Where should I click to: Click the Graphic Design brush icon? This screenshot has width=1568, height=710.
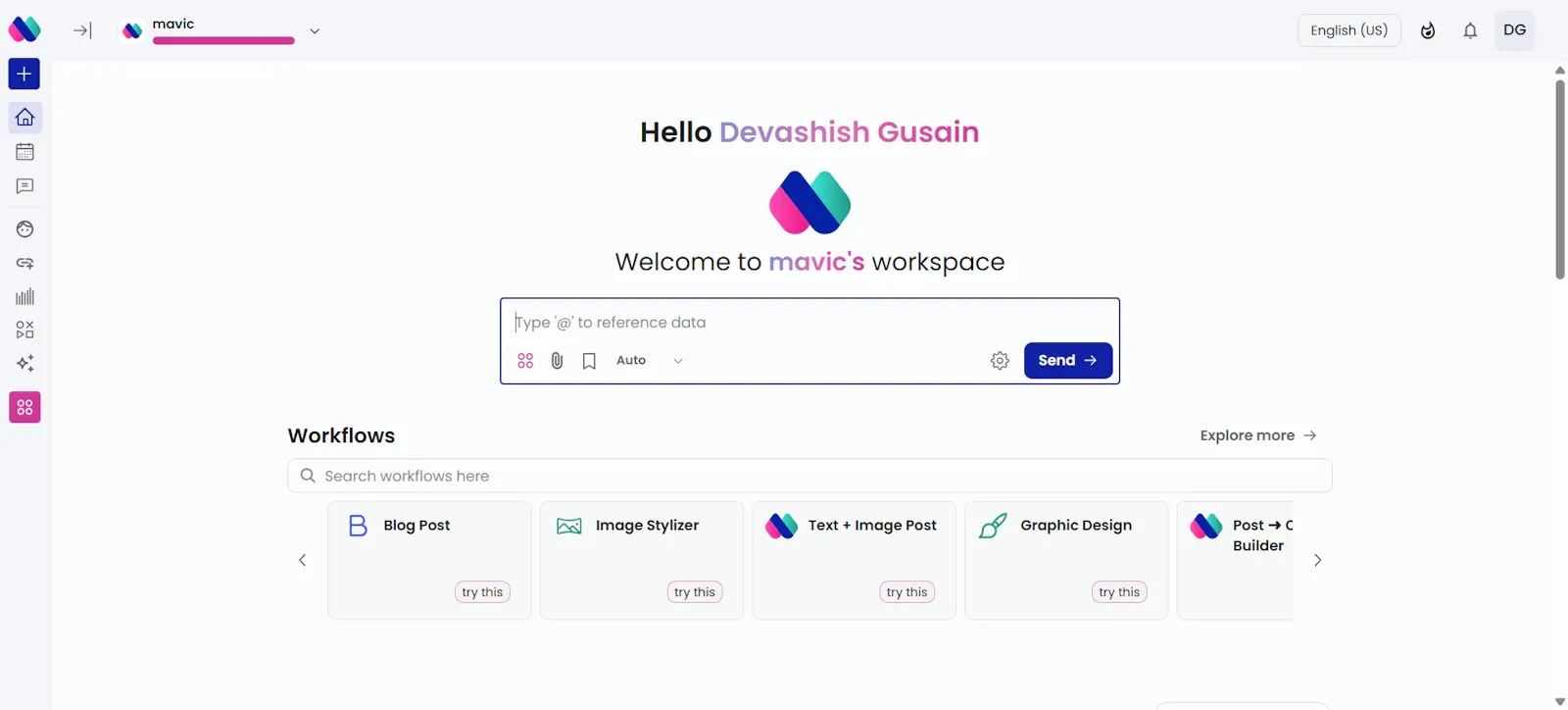pos(993,527)
